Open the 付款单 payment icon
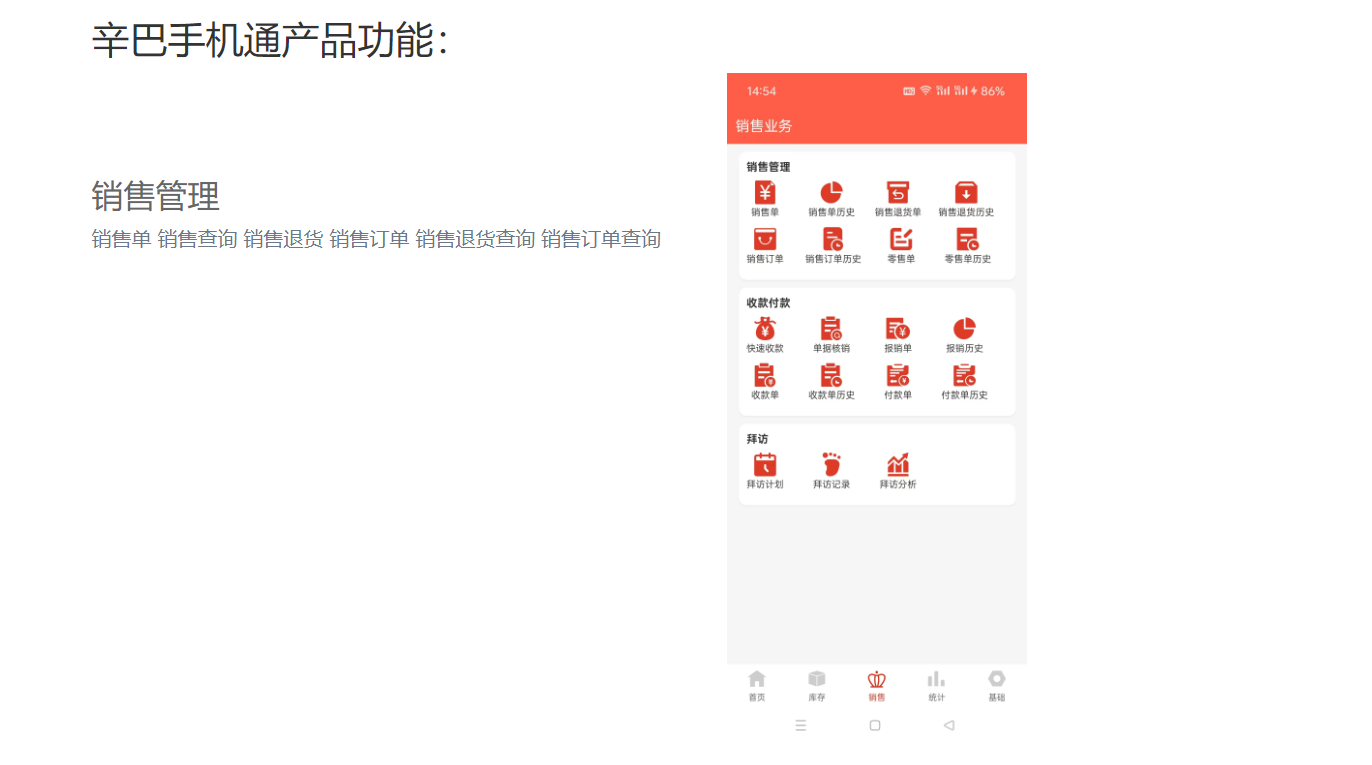 (x=898, y=375)
